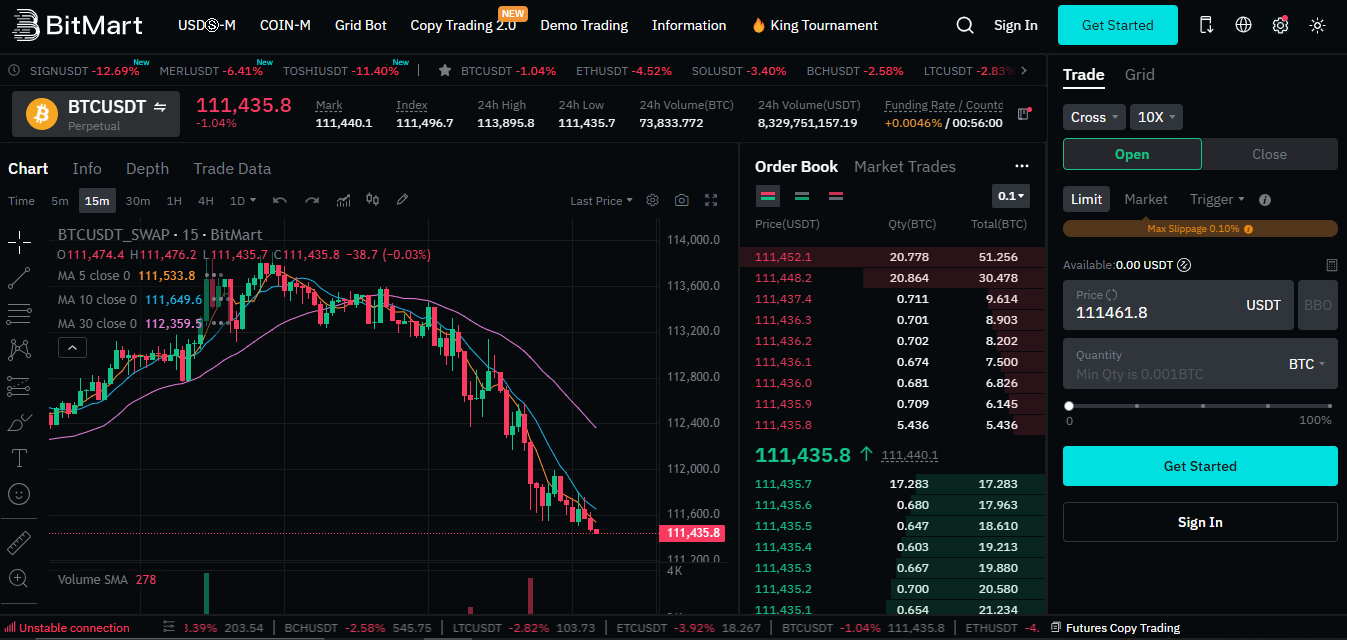Show only buy orders in order book
This screenshot has height=640, width=1347.
[802, 196]
